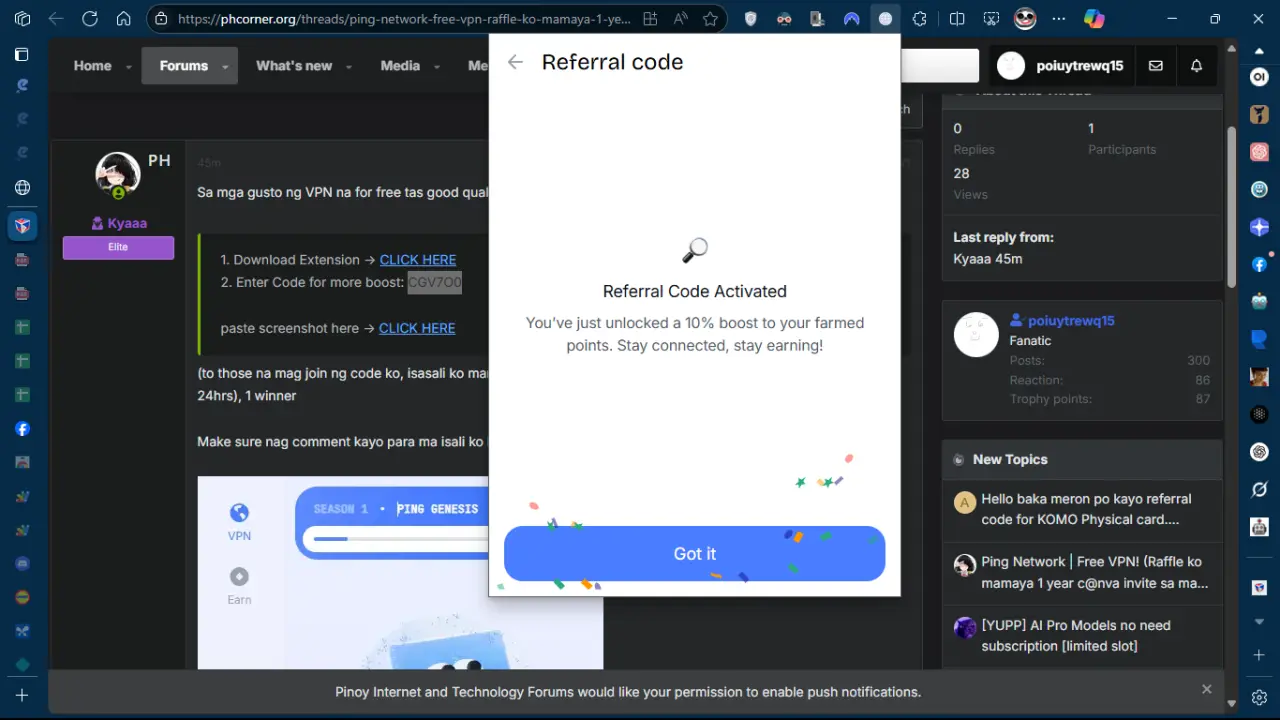1280x720 pixels.
Task: Open the Facebook tab in vertical tab strip
Action: [x=21, y=429]
